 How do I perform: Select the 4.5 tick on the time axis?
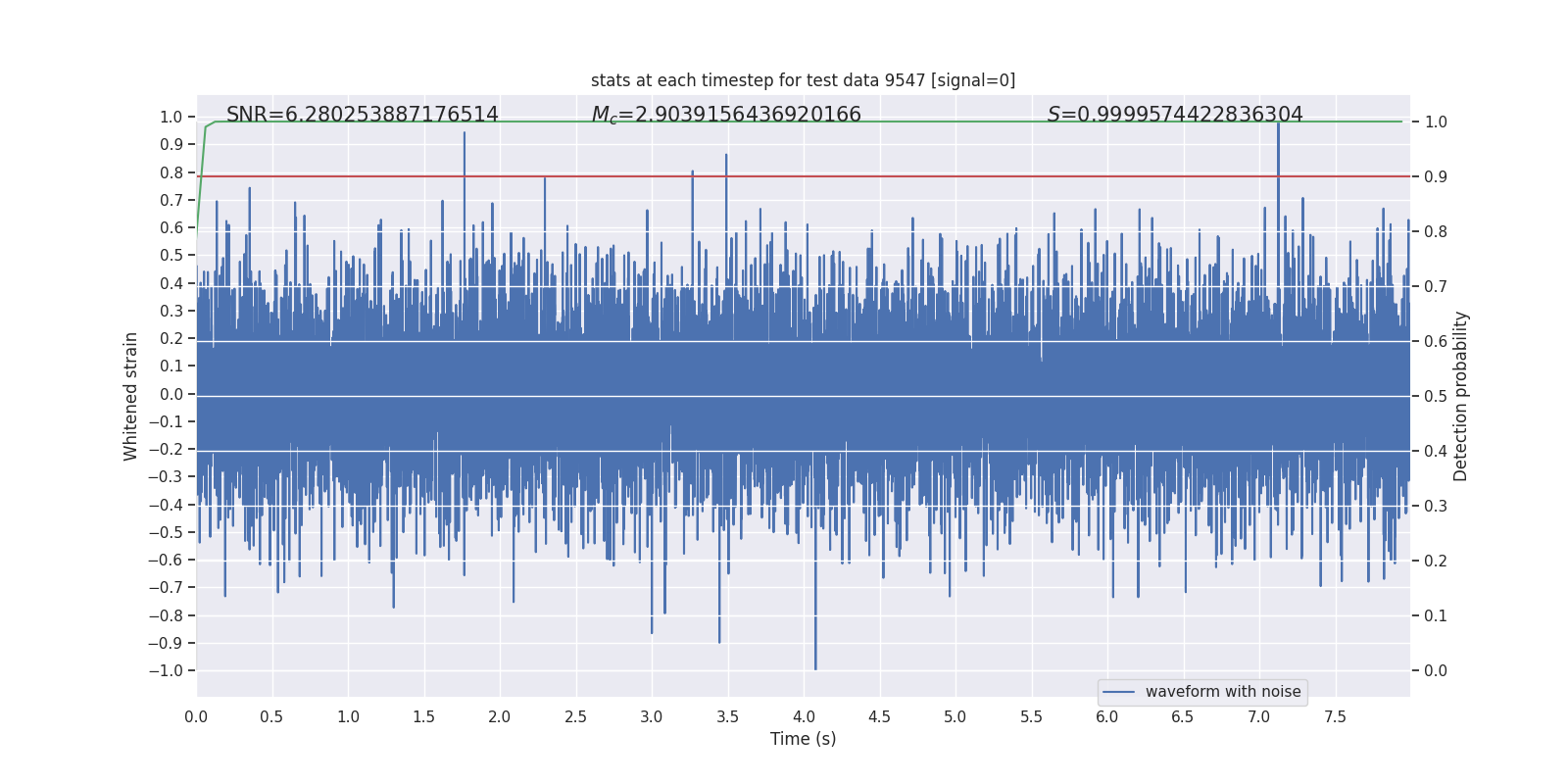tap(879, 716)
